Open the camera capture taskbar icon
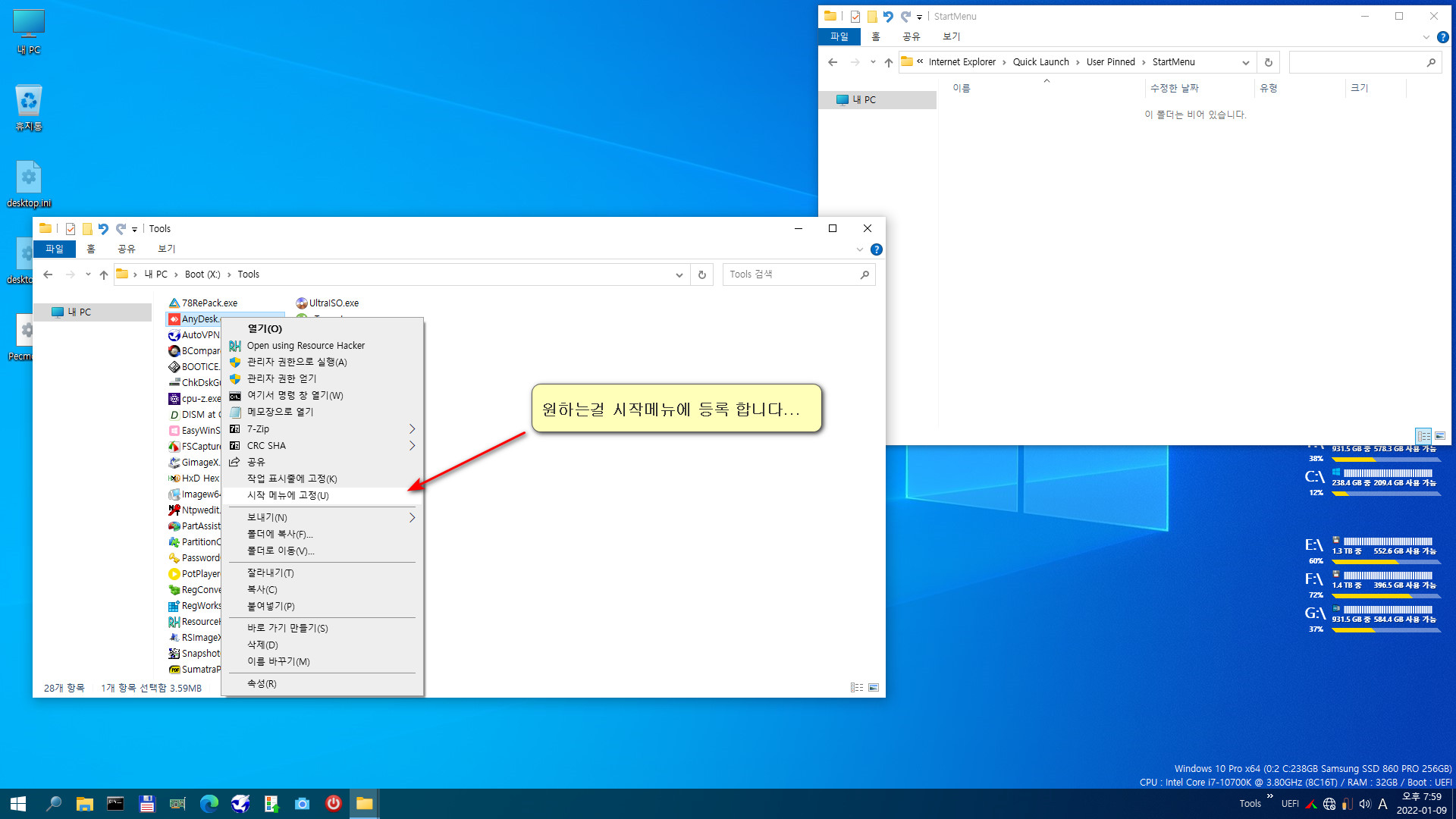Viewport: 1456px width, 819px height. coord(302,804)
